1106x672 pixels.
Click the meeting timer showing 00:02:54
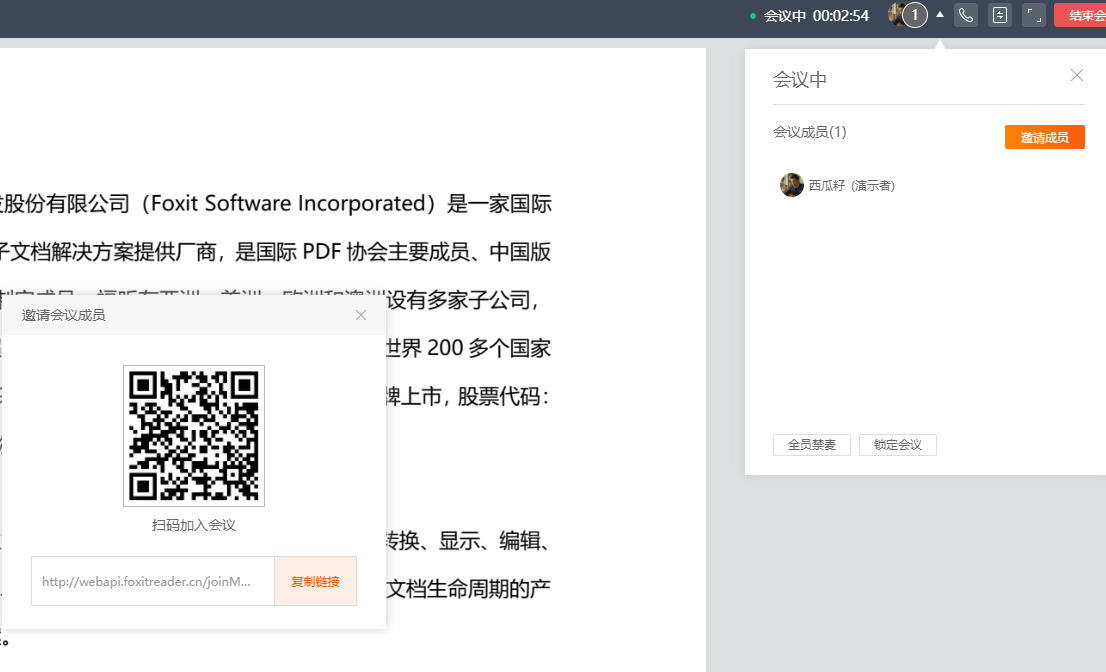pyautogui.click(x=834, y=14)
